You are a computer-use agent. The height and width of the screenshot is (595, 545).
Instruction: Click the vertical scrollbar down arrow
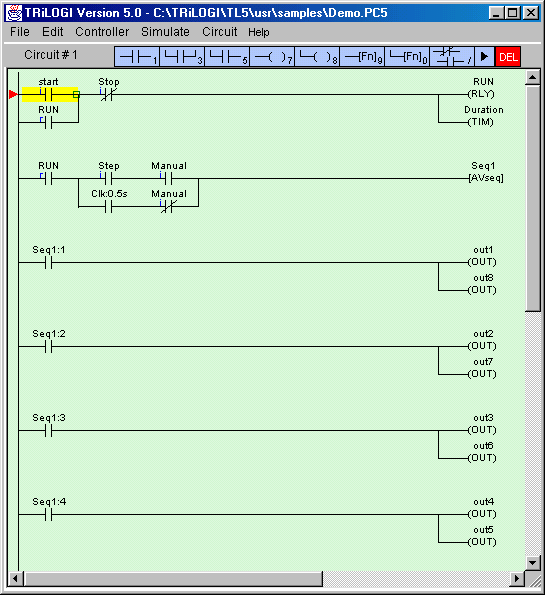pyautogui.click(x=533, y=562)
